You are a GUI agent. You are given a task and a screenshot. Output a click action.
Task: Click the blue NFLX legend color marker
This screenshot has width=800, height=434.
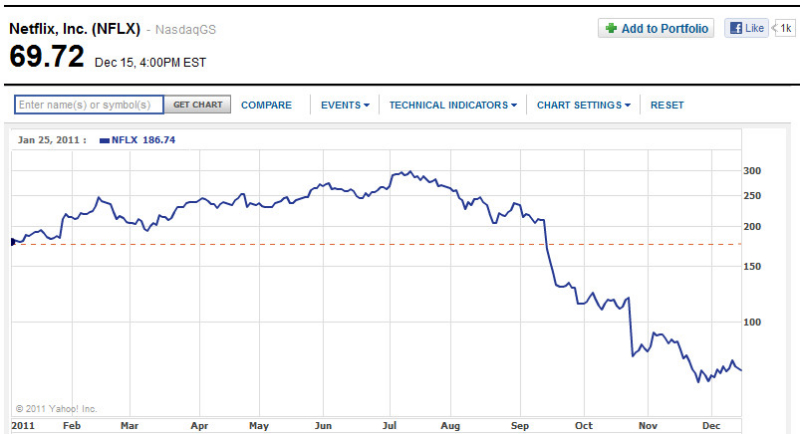click(105, 140)
